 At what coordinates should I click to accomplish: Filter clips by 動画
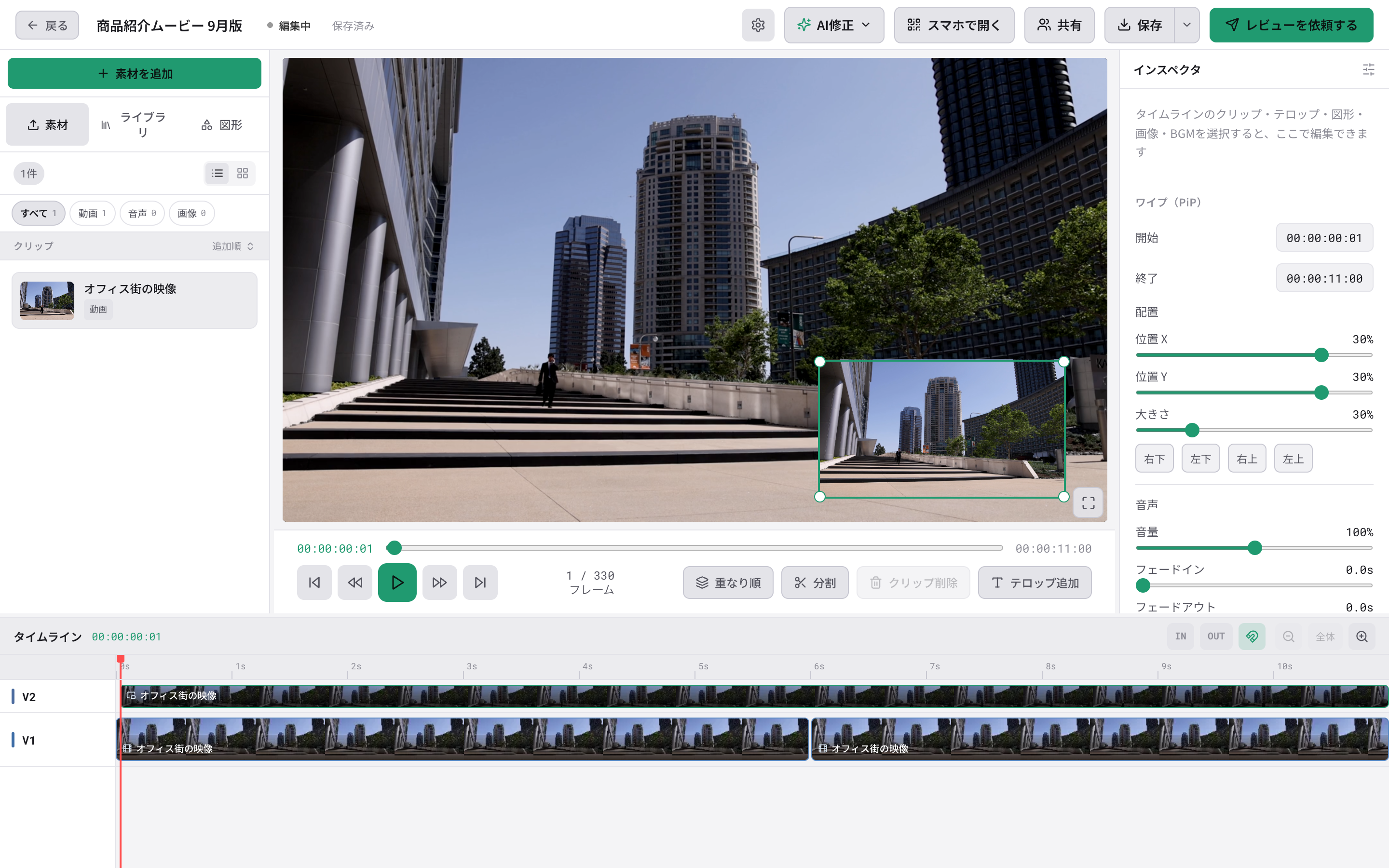(x=93, y=213)
